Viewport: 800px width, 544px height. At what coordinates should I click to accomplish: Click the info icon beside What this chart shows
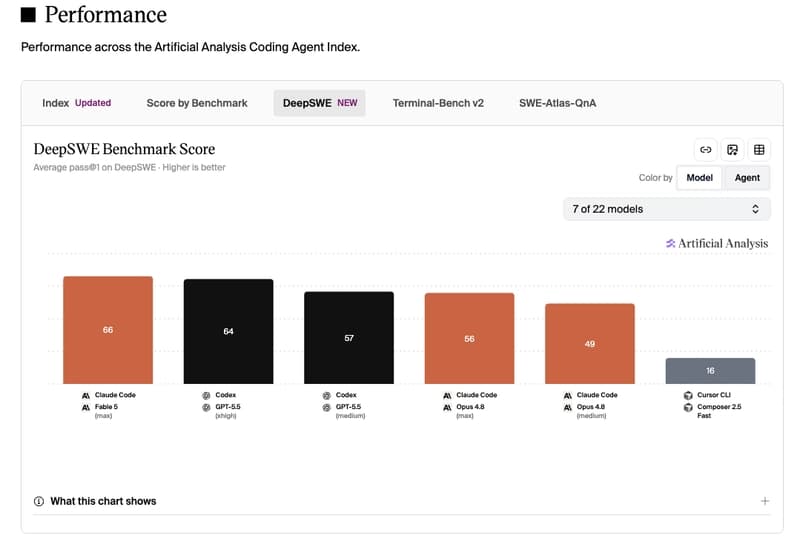point(39,501)
